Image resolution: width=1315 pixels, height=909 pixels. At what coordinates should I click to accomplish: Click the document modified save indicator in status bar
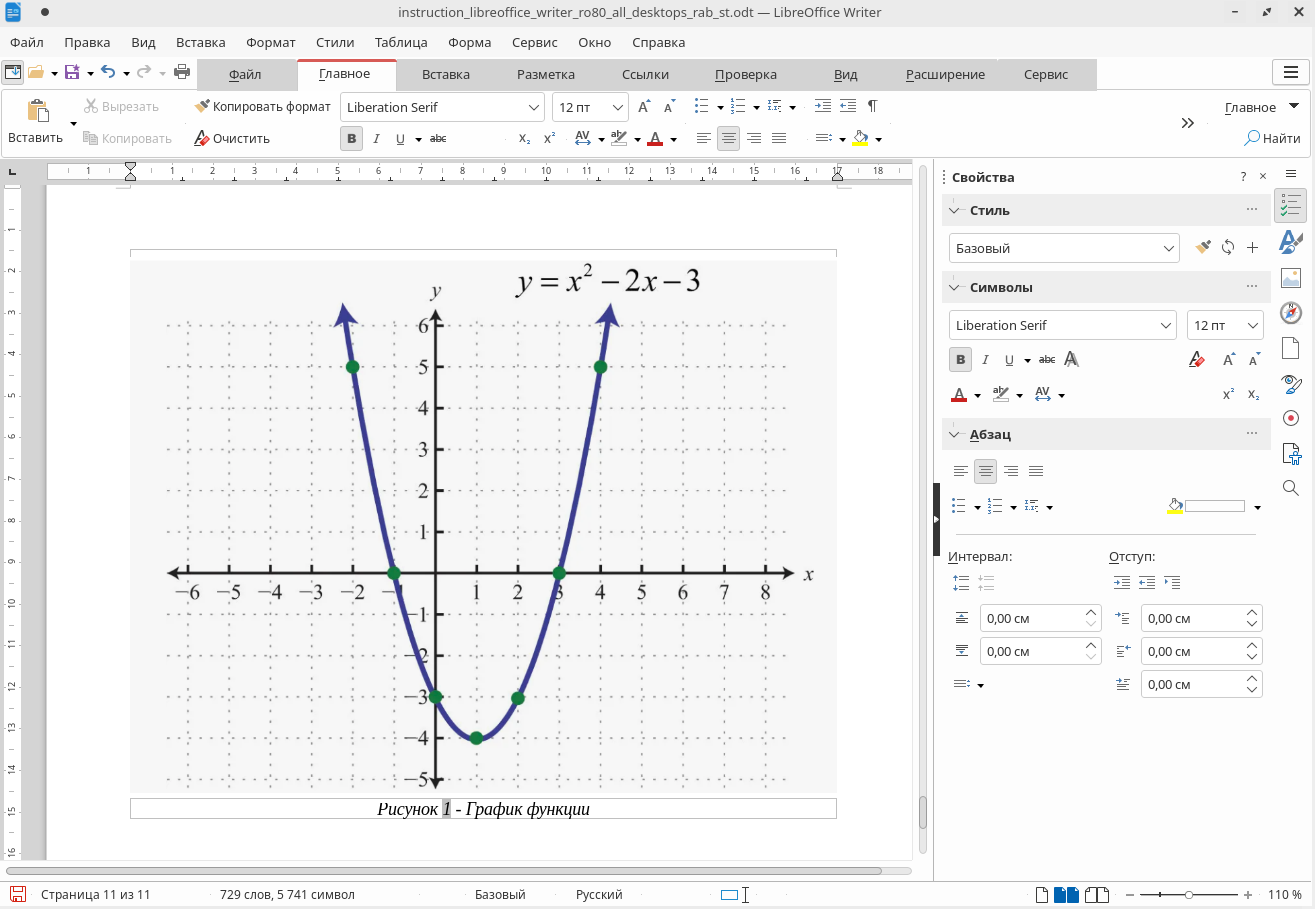[17, 894]
